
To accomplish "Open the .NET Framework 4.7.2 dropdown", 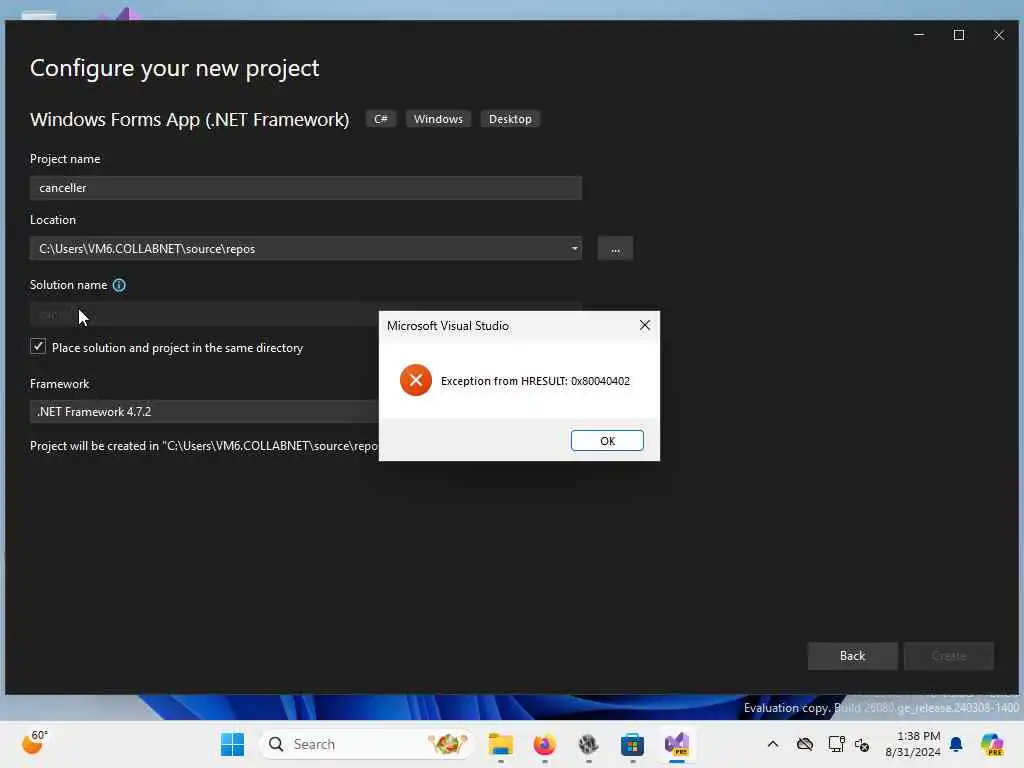I will click(204, 411).
